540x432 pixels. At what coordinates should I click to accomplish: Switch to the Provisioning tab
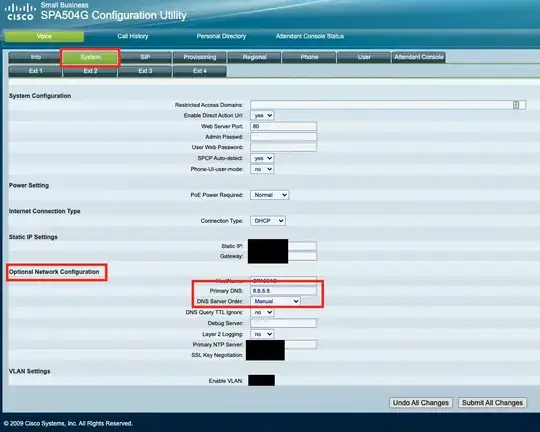pos(200,57)
